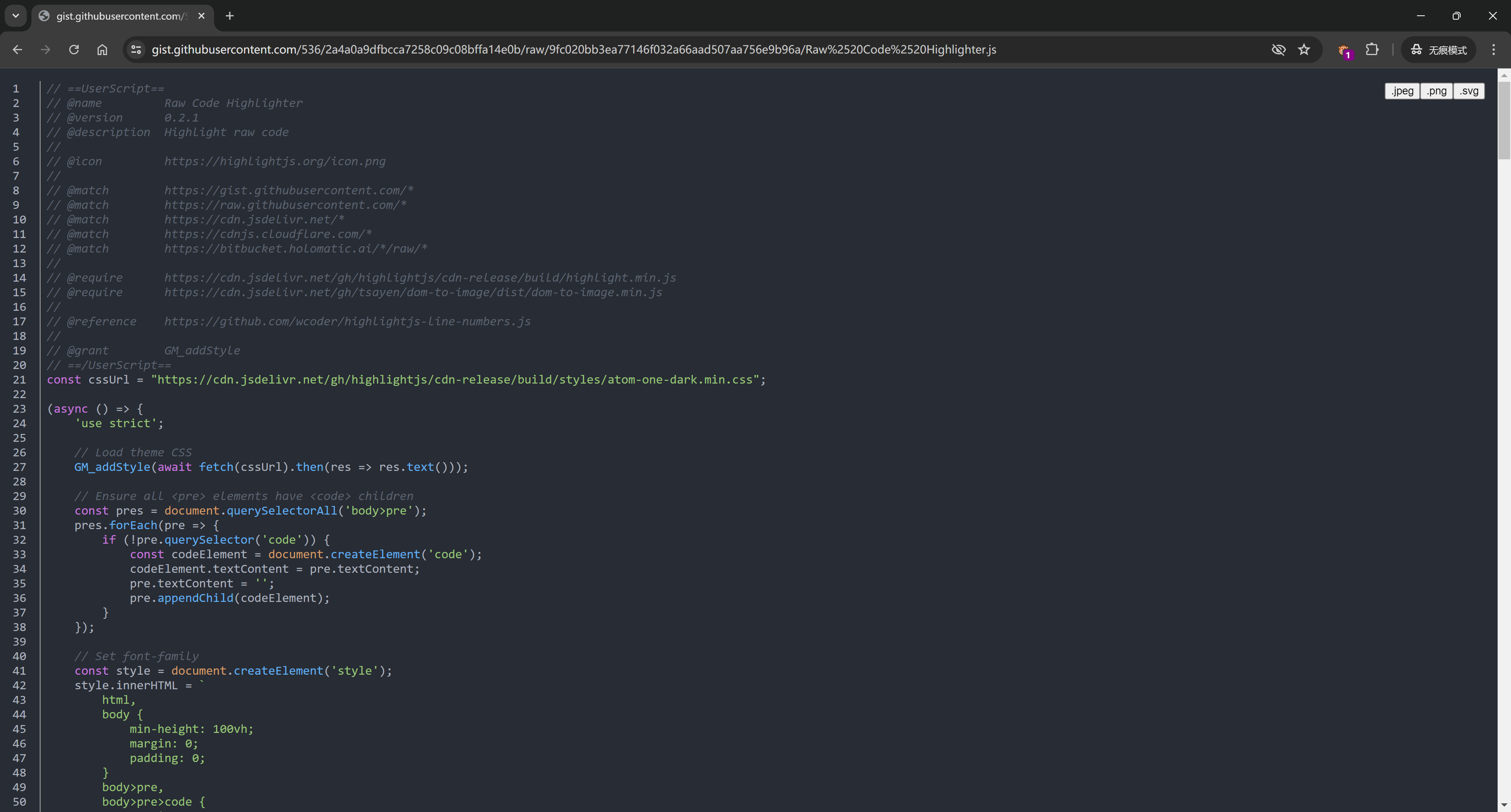This screenshot has width=1511, height=812.
Task: Reload the current page
Action: coord(74,50)
